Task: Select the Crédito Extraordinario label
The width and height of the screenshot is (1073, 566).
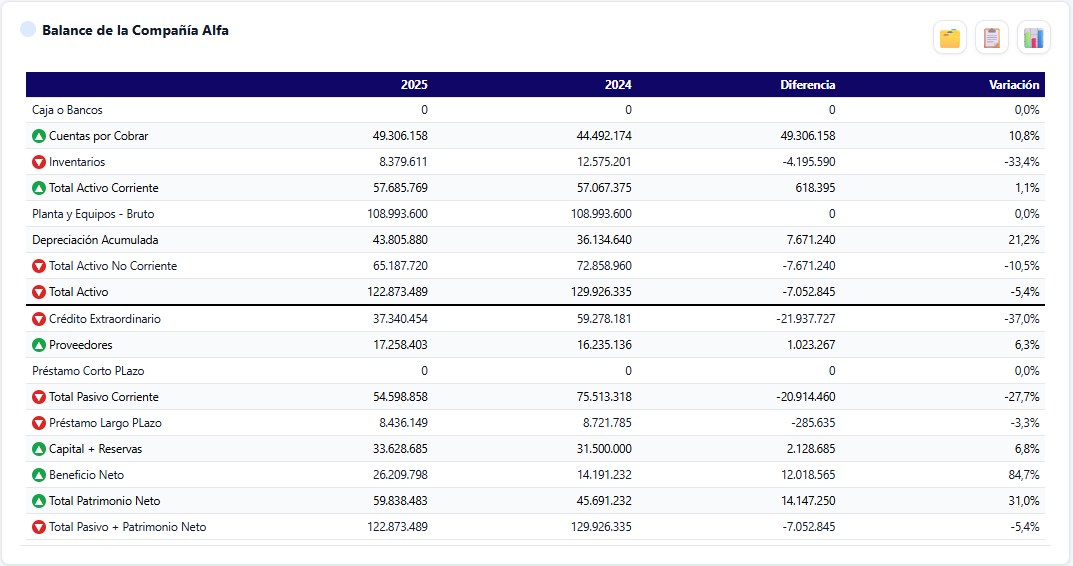Action: pos(105,319)
